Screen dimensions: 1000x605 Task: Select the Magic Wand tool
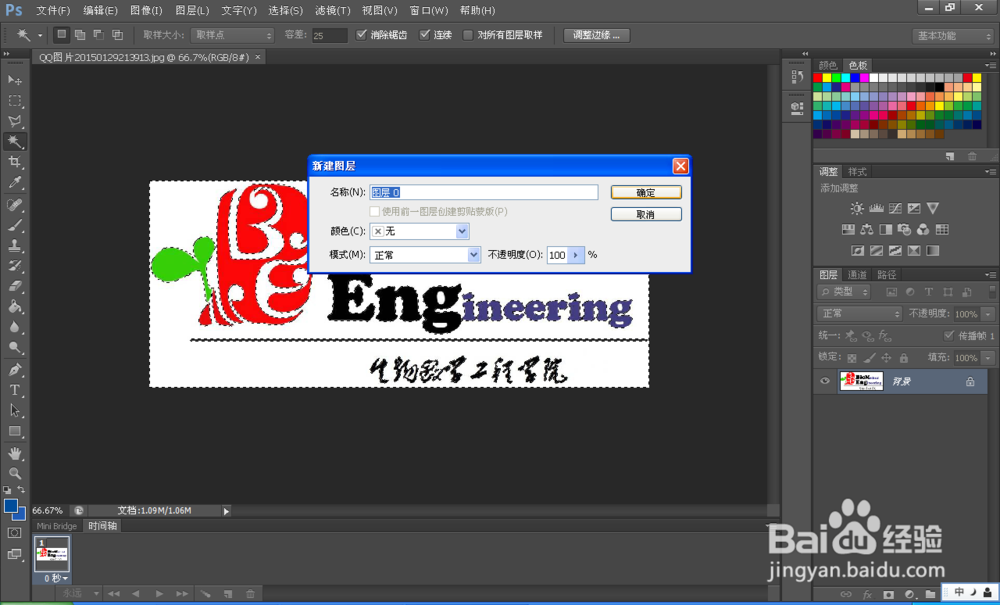14,140
